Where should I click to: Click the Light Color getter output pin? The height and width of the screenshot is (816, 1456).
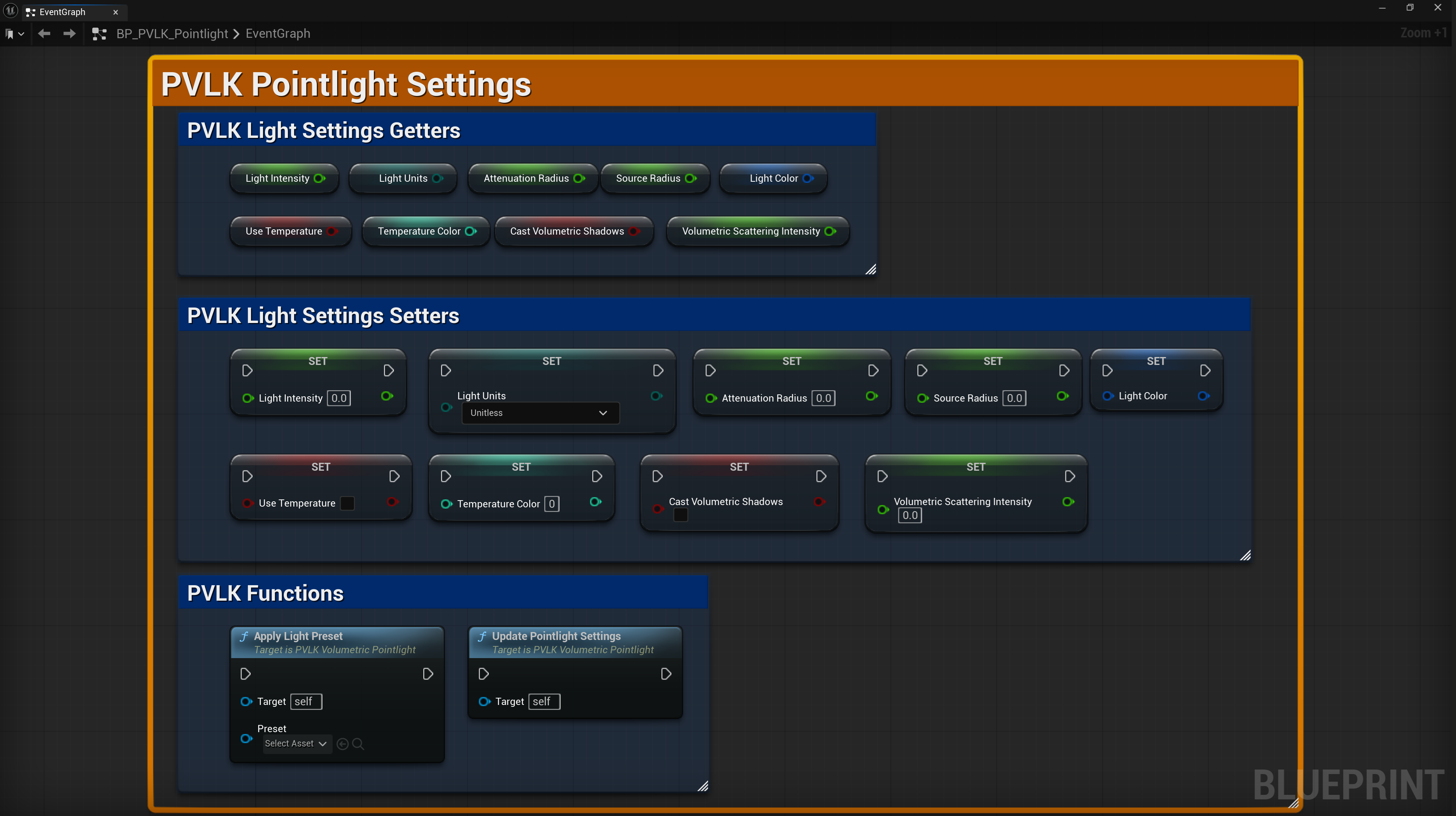pos(808,178)
